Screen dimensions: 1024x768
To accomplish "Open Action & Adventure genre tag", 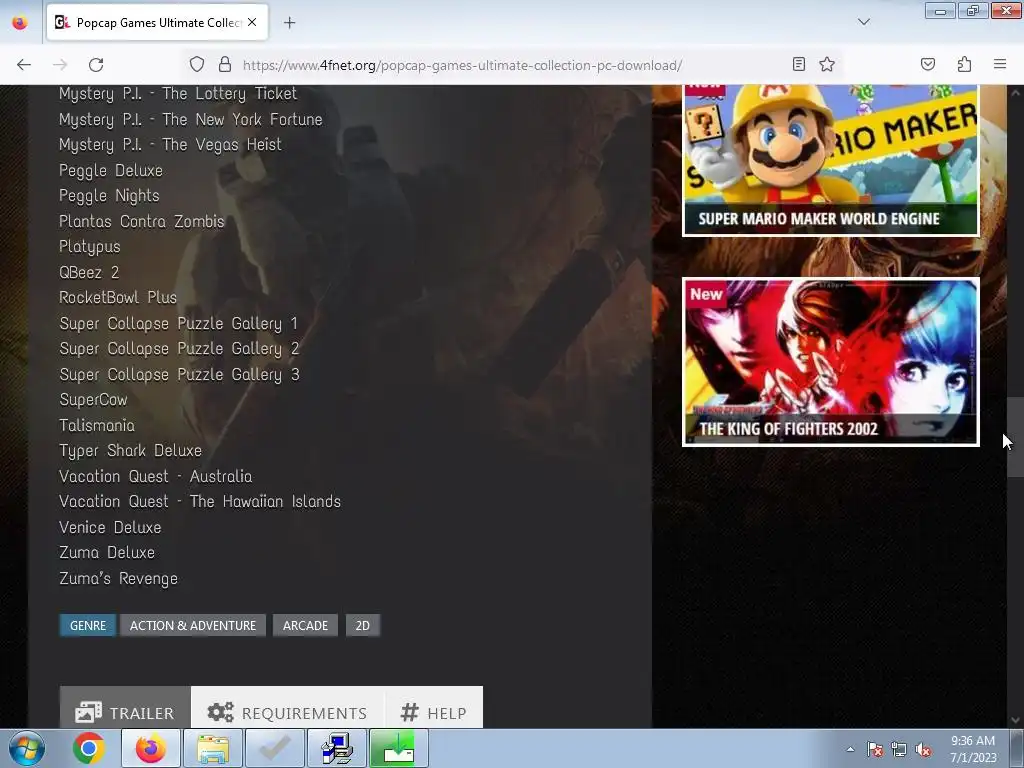I will pos(193,625).
